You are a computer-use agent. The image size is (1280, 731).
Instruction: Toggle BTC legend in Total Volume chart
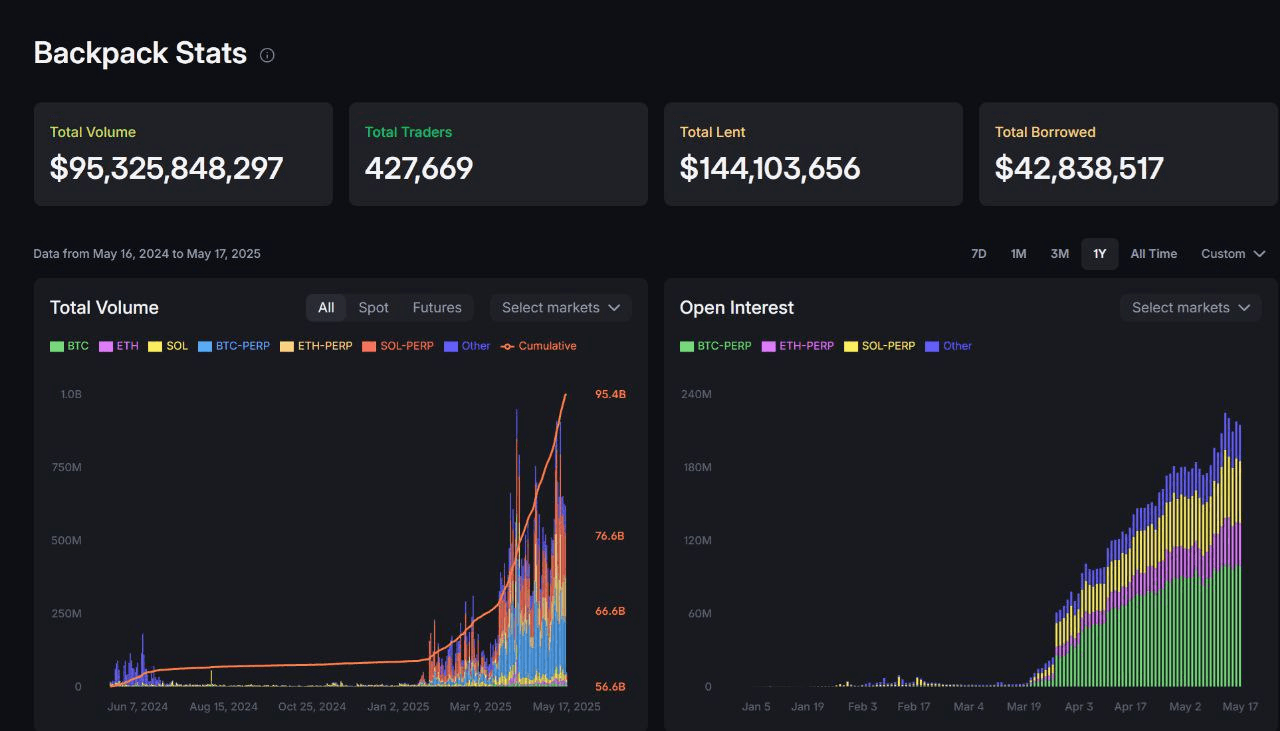point(69,346)
